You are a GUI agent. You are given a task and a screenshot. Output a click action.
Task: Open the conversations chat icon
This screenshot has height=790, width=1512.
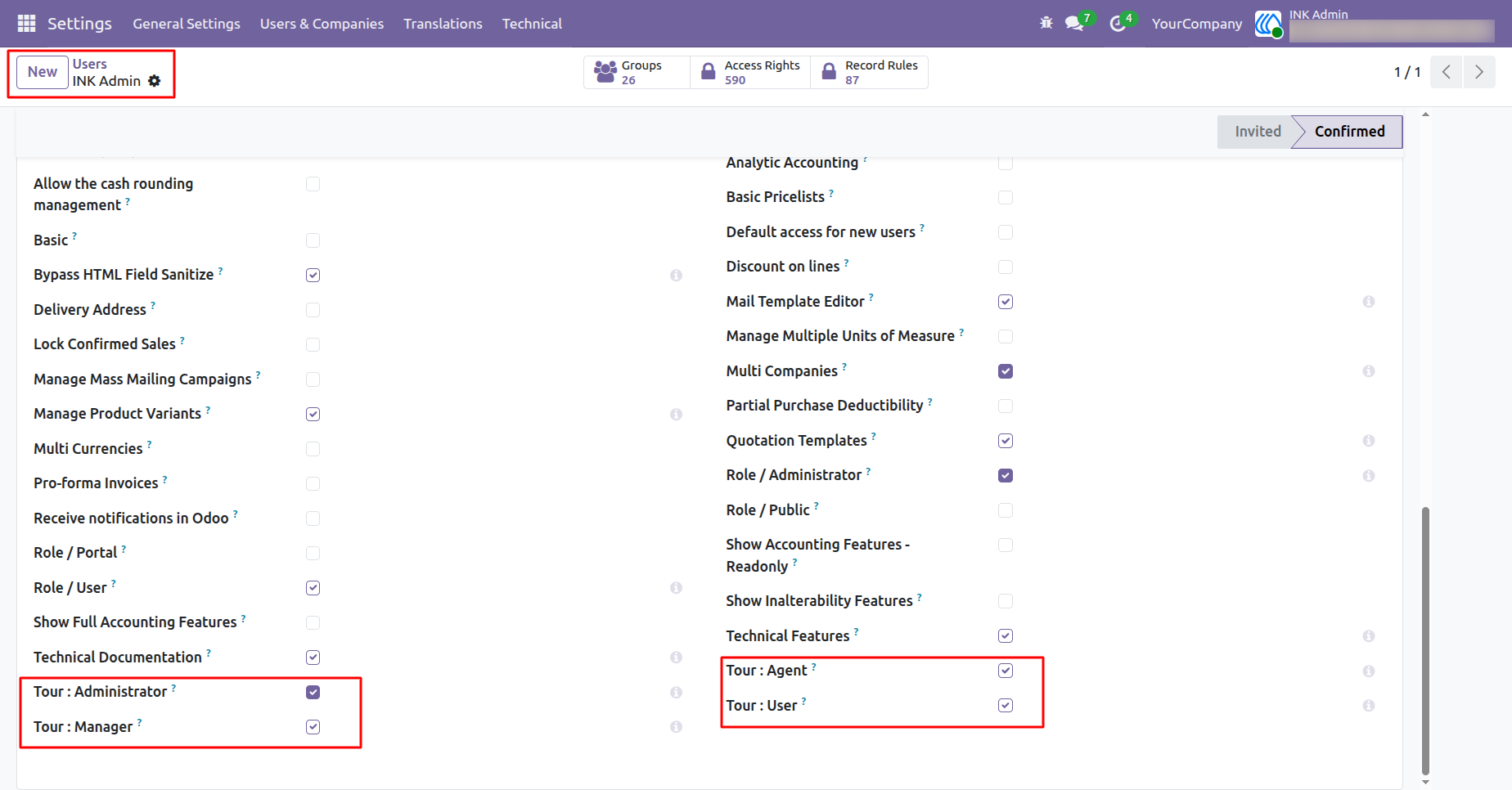tap(1074, 23)
